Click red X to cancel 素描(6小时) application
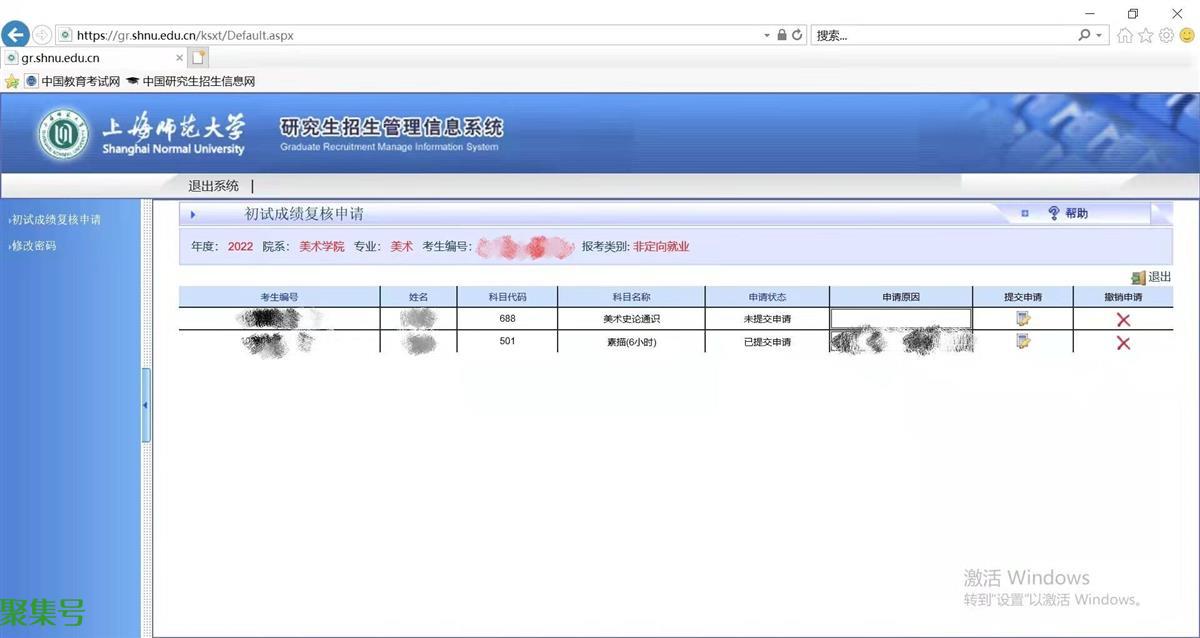The height and width of the screenshot is (638, 1200). pyautogui.click(x=1123, y=343)
